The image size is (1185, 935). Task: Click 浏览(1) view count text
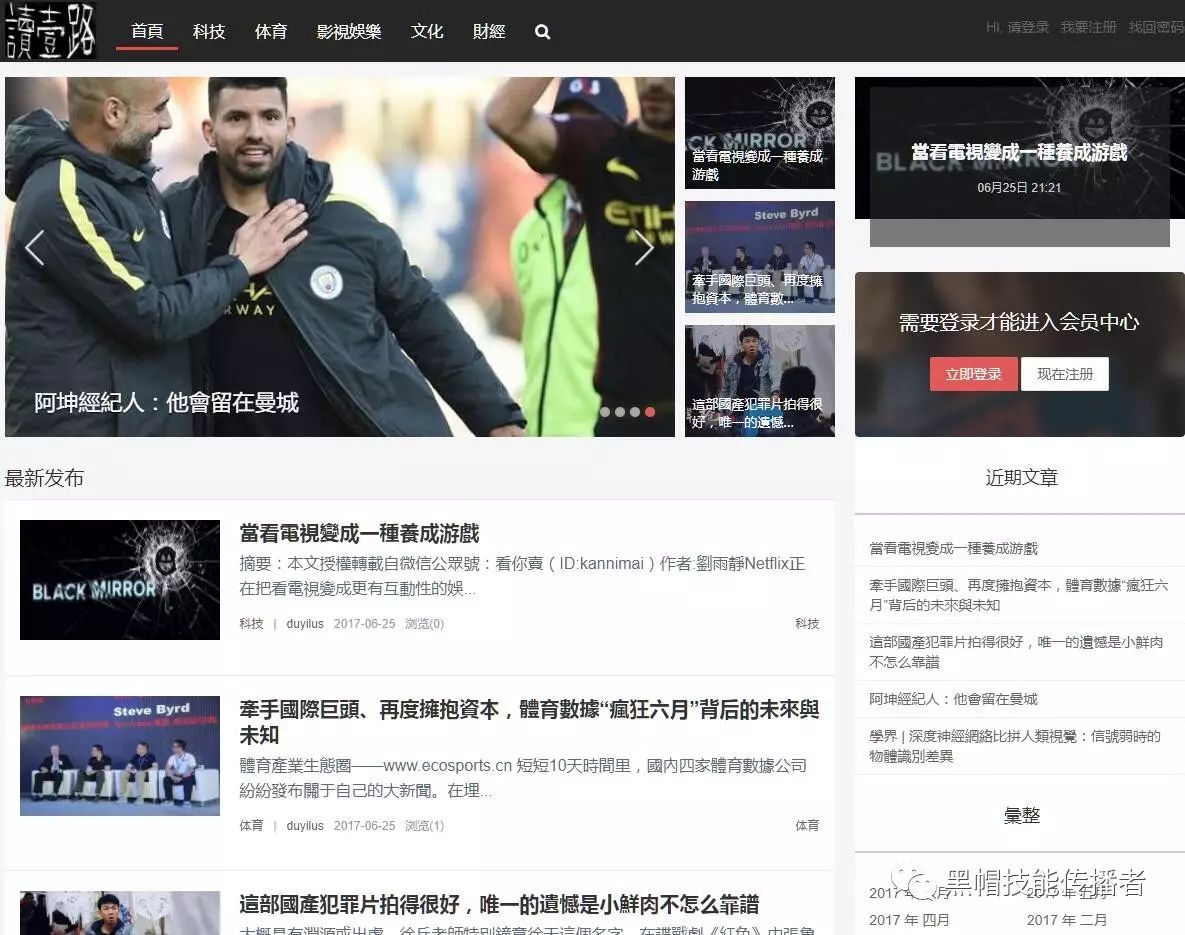coord(424,825)
